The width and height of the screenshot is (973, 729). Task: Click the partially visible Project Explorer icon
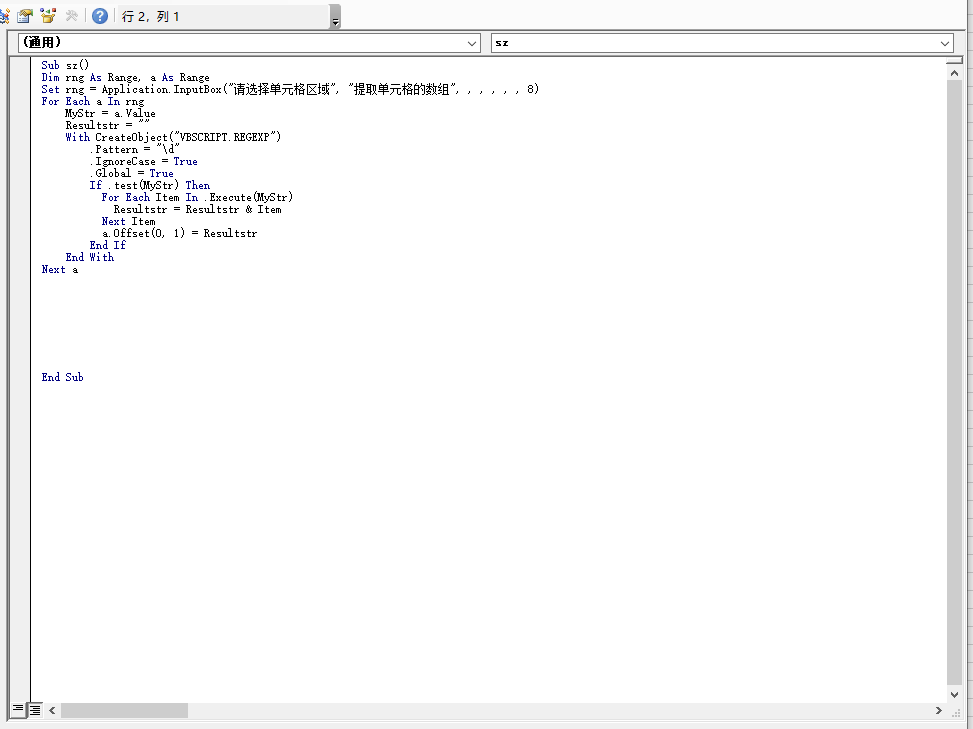point(4,16)
